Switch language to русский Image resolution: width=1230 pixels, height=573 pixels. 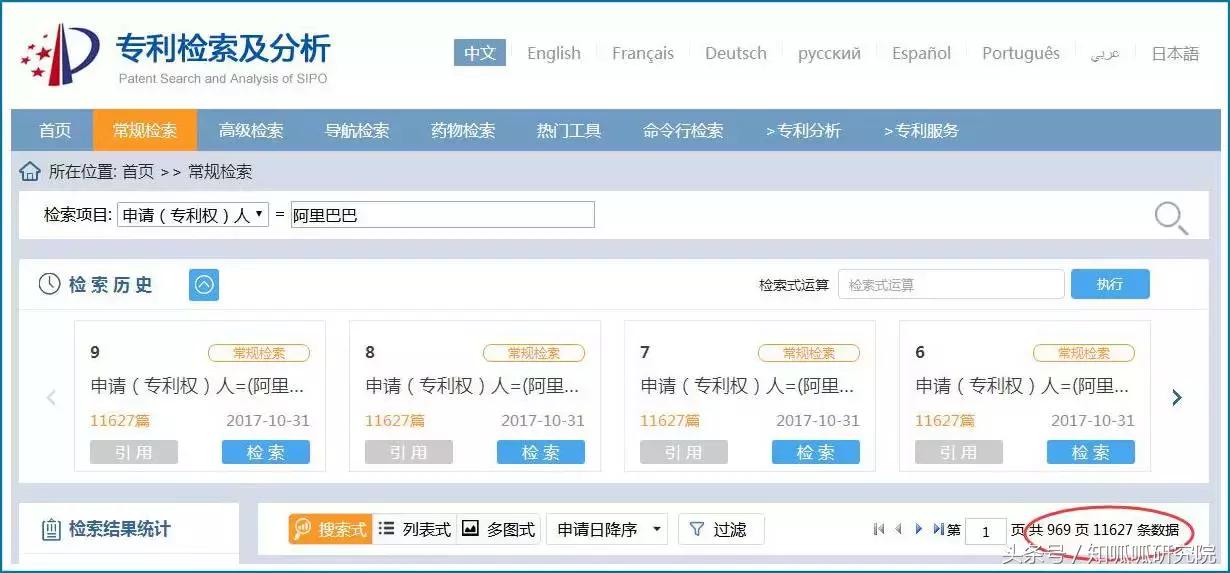[829, 53]
